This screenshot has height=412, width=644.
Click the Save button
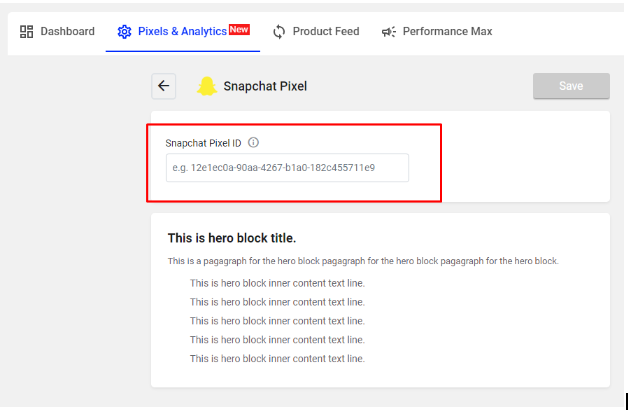[571, 86]
